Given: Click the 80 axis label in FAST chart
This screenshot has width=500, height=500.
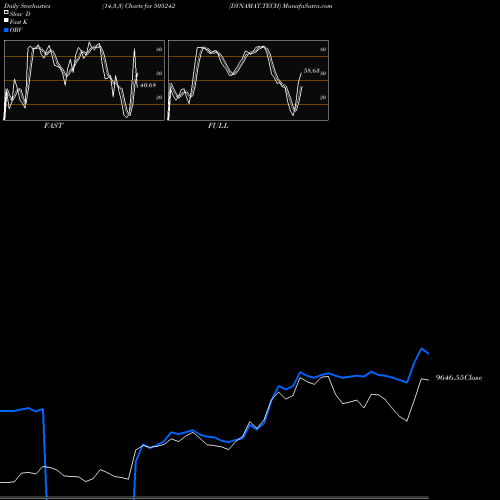Looking at the screenshot, I should click(x=159, y=49).
